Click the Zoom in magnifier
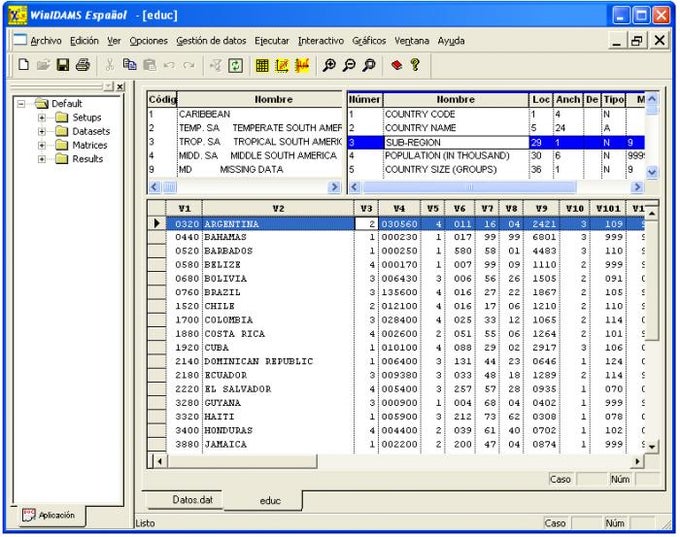This screenshot has width=680, height=537. point(329,65)
